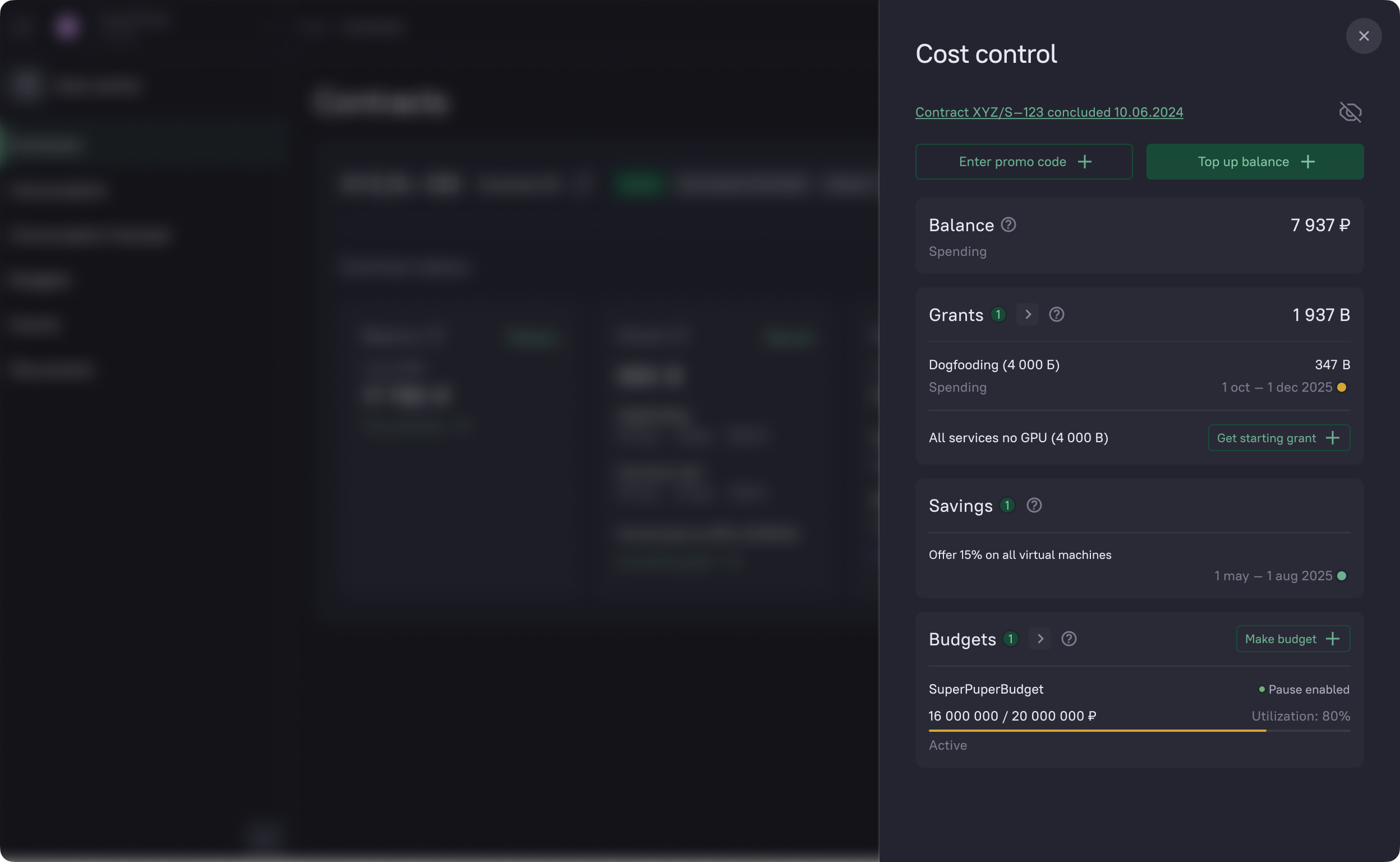Toggle hide amounts eye icon

click(x=1350, y=112)
